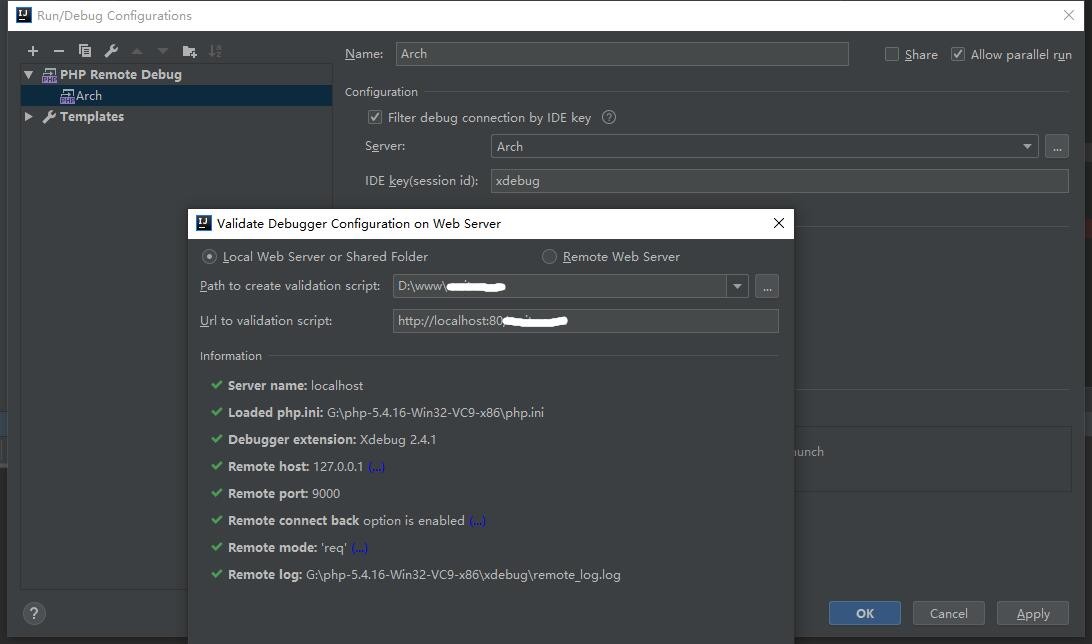The width and height of the screenshot is (1092, 644).
Task: Move configuration down arrow
Action: [163, 51]
